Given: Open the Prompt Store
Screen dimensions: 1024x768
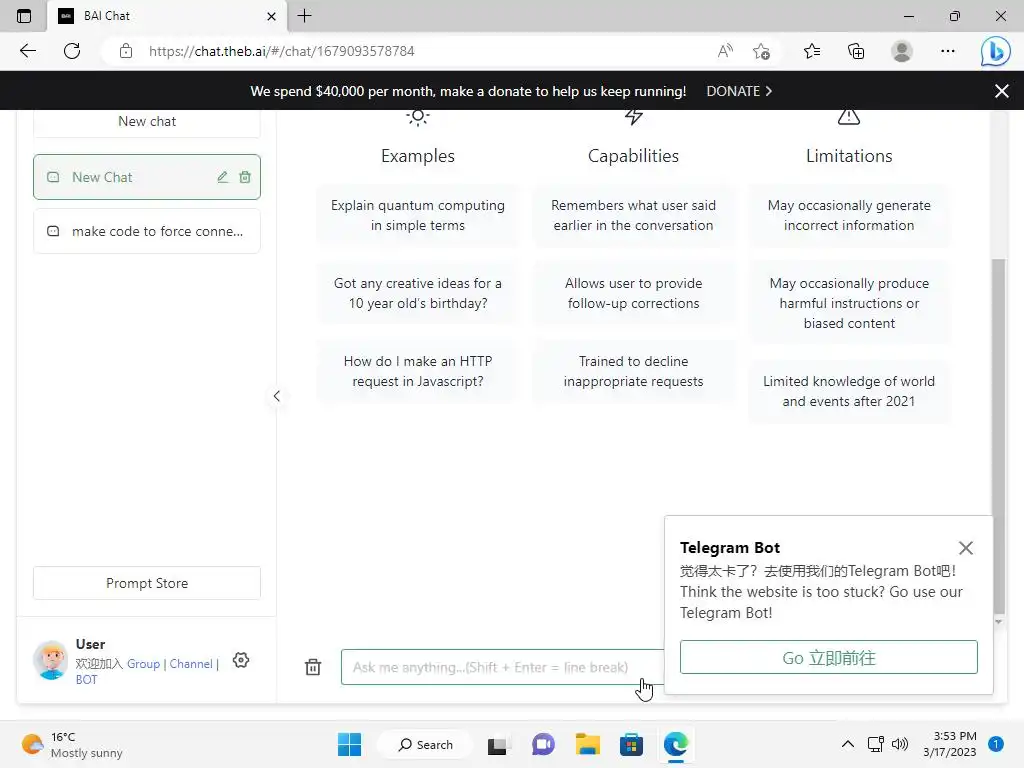Looking at the screenshot, I should coord(147,583).
